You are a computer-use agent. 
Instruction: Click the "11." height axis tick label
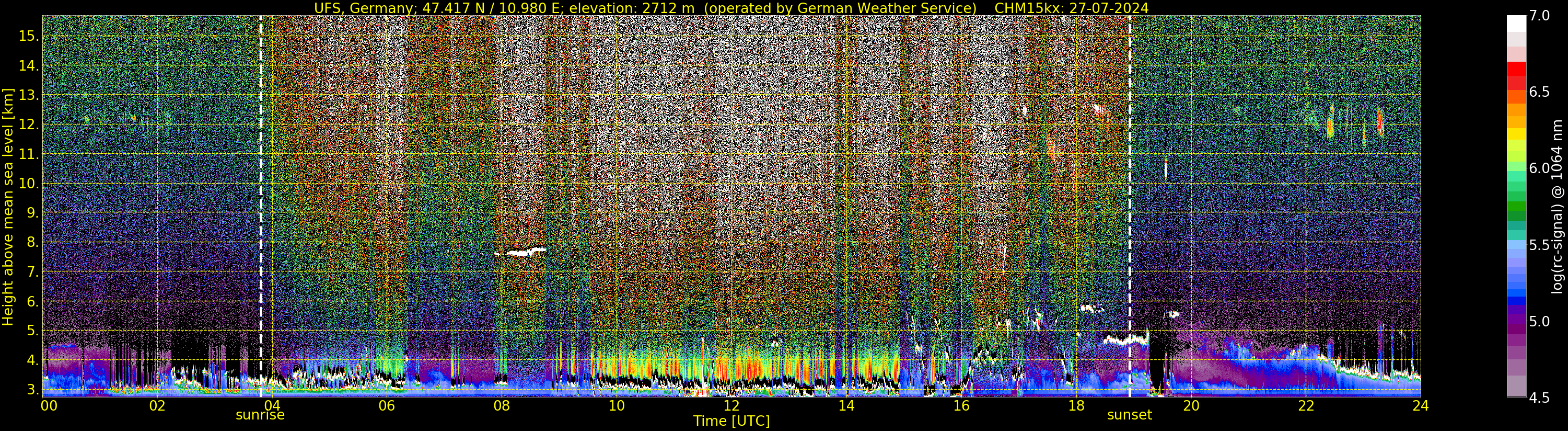[28, 154]
